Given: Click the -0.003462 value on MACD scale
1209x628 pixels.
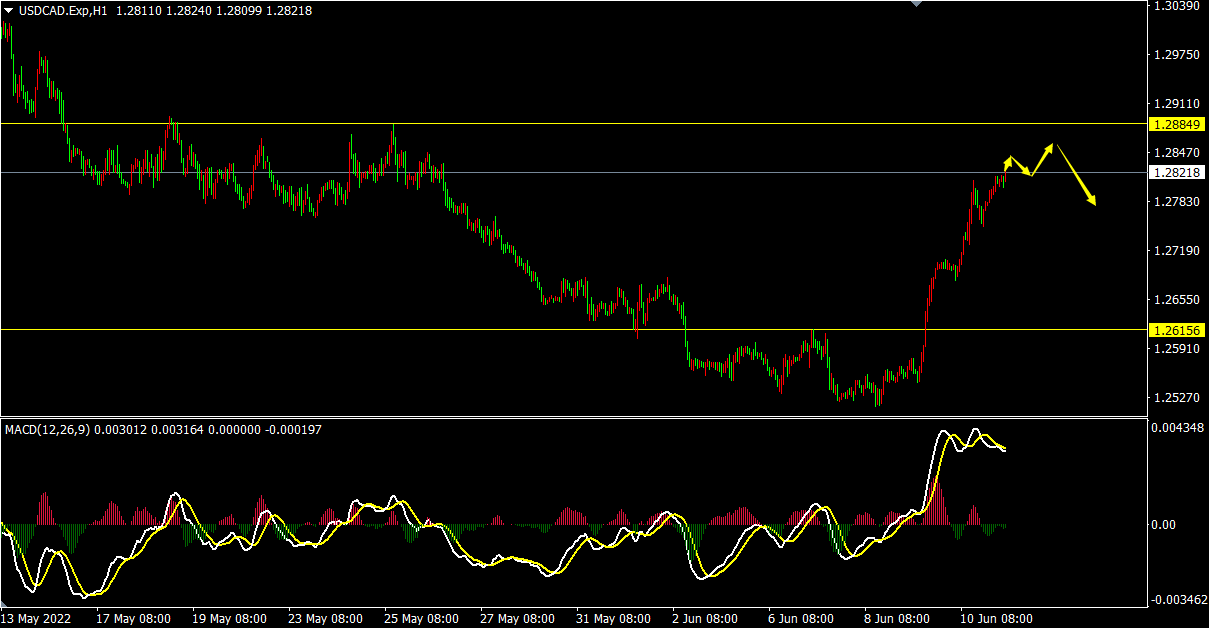Looking at the screenshot, I should (1178, 600).
